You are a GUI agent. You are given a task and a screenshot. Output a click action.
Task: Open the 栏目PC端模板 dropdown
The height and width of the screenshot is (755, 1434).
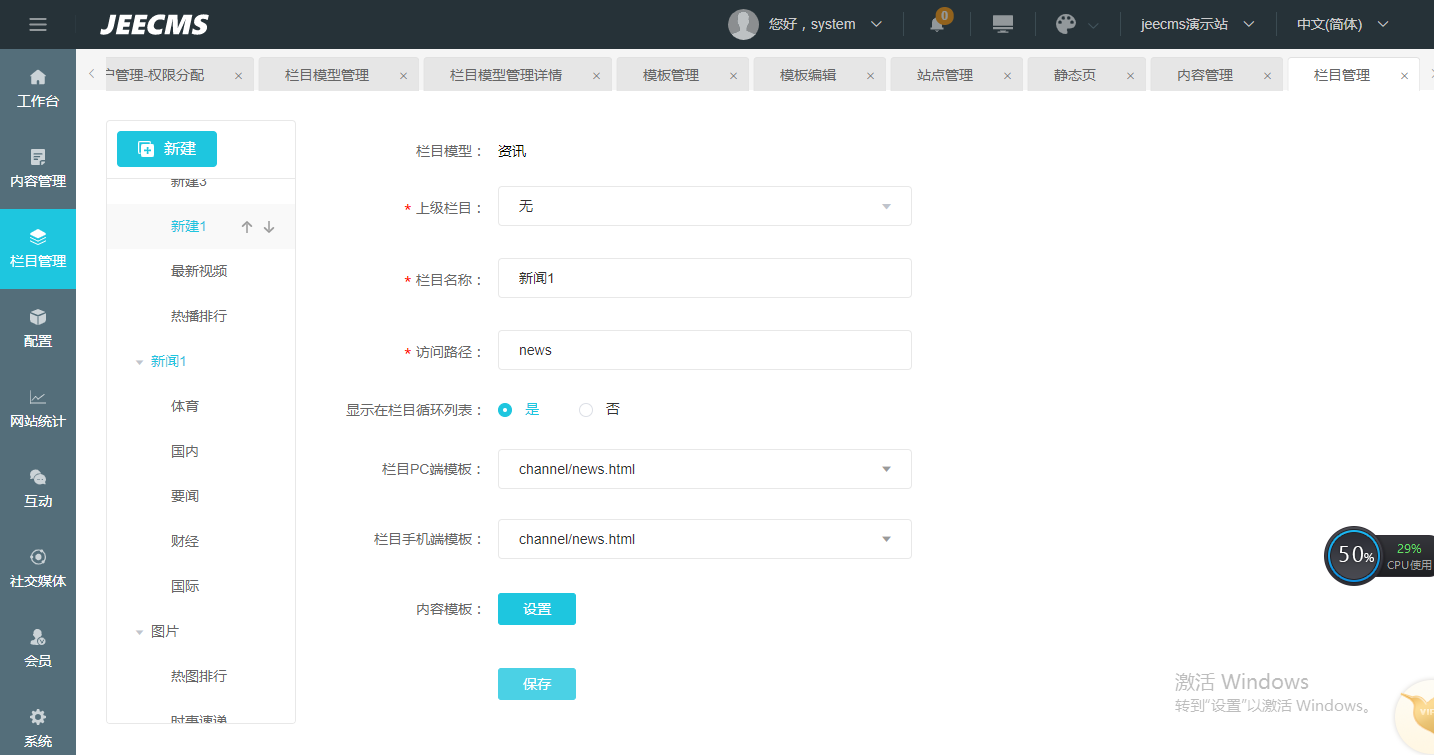(704, 469)
